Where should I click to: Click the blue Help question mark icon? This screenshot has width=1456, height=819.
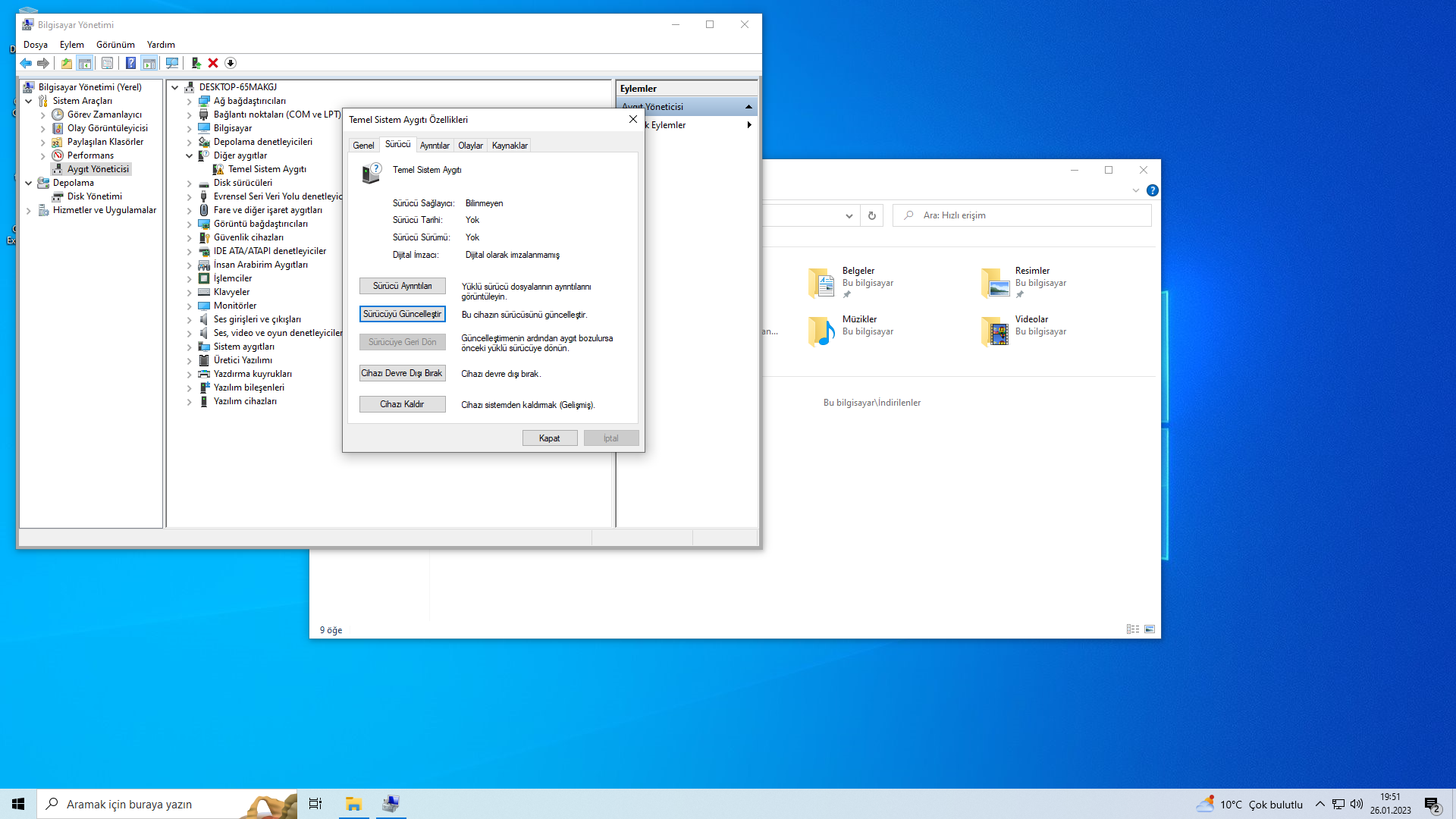(x=130, y=63)
